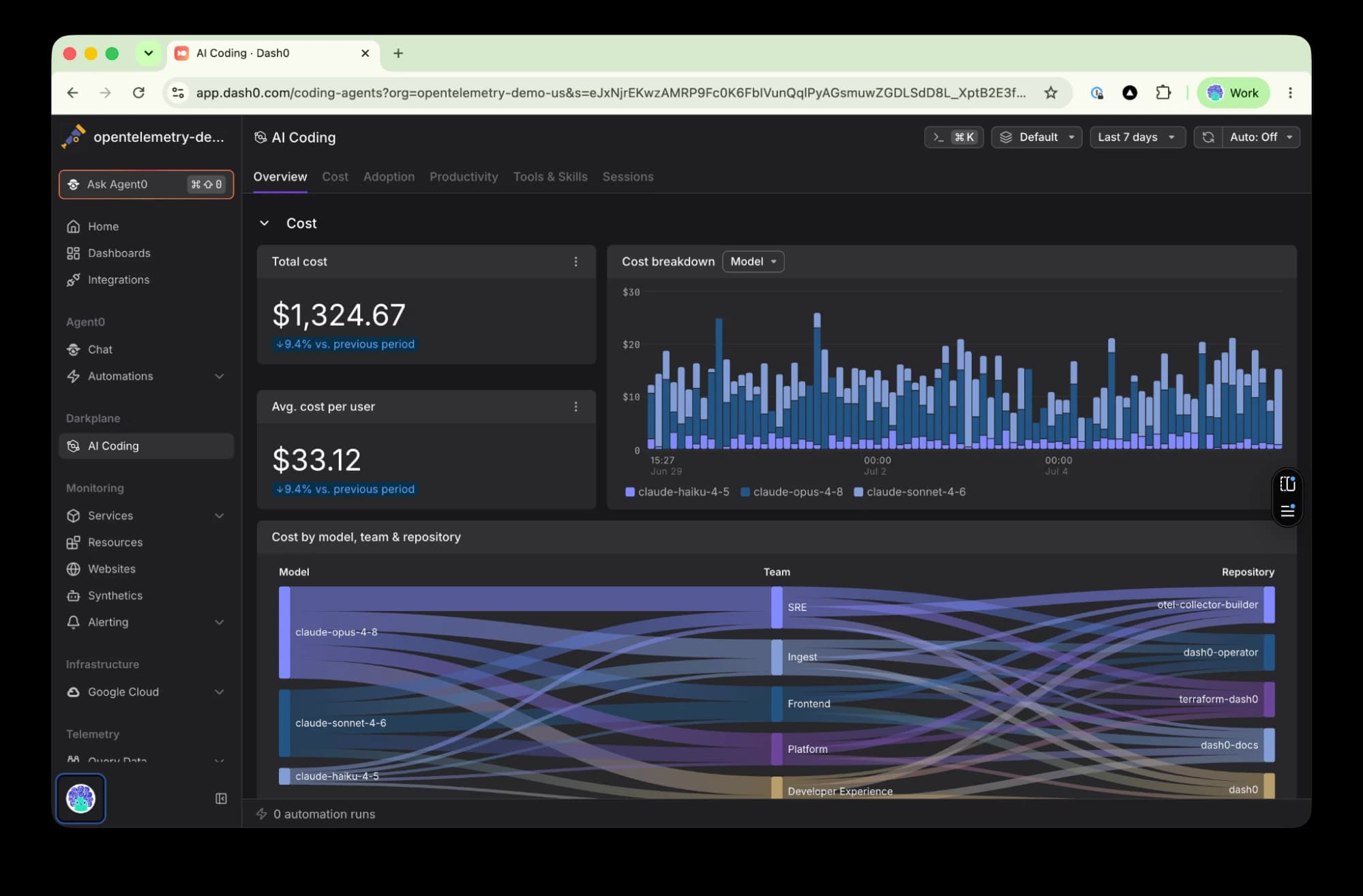Open the command palette ⌘K button

click(953, 137)
